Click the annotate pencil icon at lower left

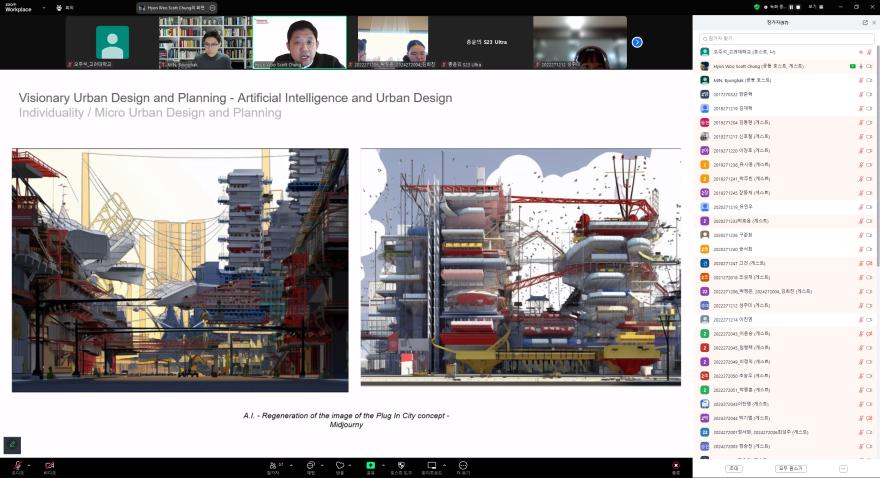[x=12, y=445]
